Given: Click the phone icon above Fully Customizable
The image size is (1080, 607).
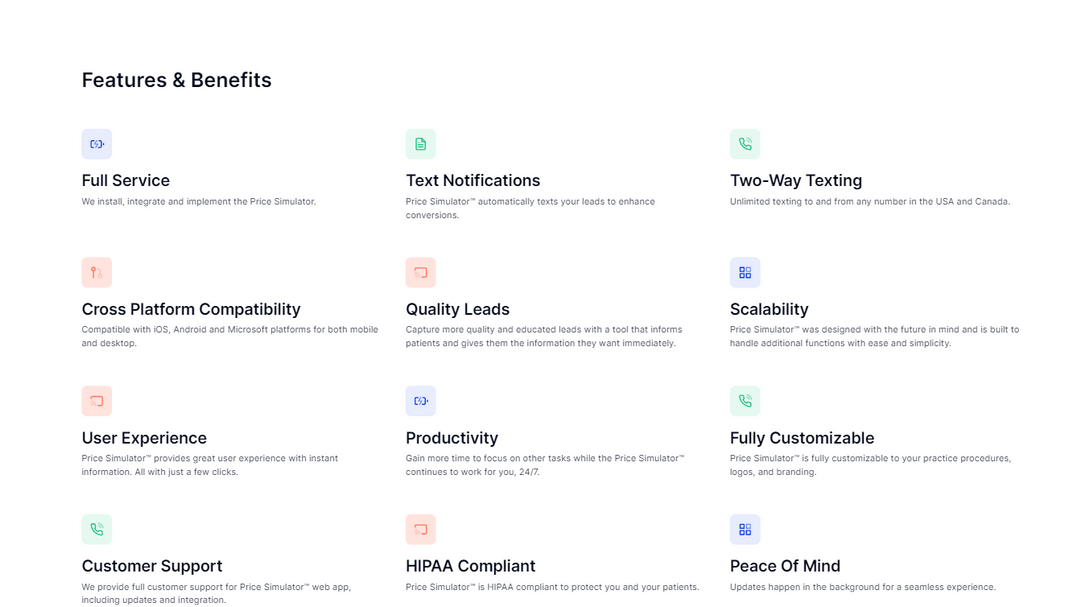Looking at the screenshot, I should coord(745,401).
